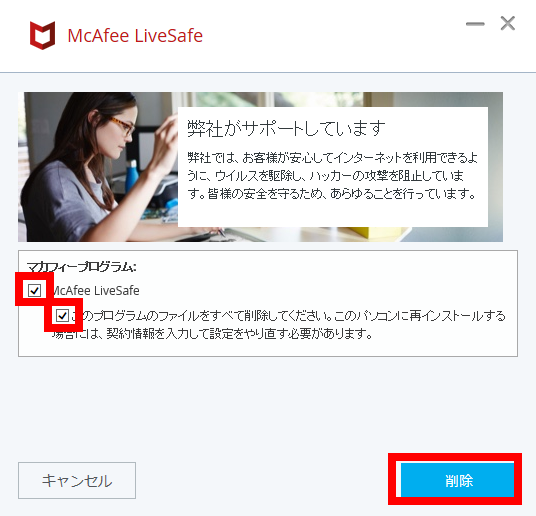Viewport: 536px width, 516px height.
Task: Click the 弊社がサポートしています heading
Action: pos(286,129)
